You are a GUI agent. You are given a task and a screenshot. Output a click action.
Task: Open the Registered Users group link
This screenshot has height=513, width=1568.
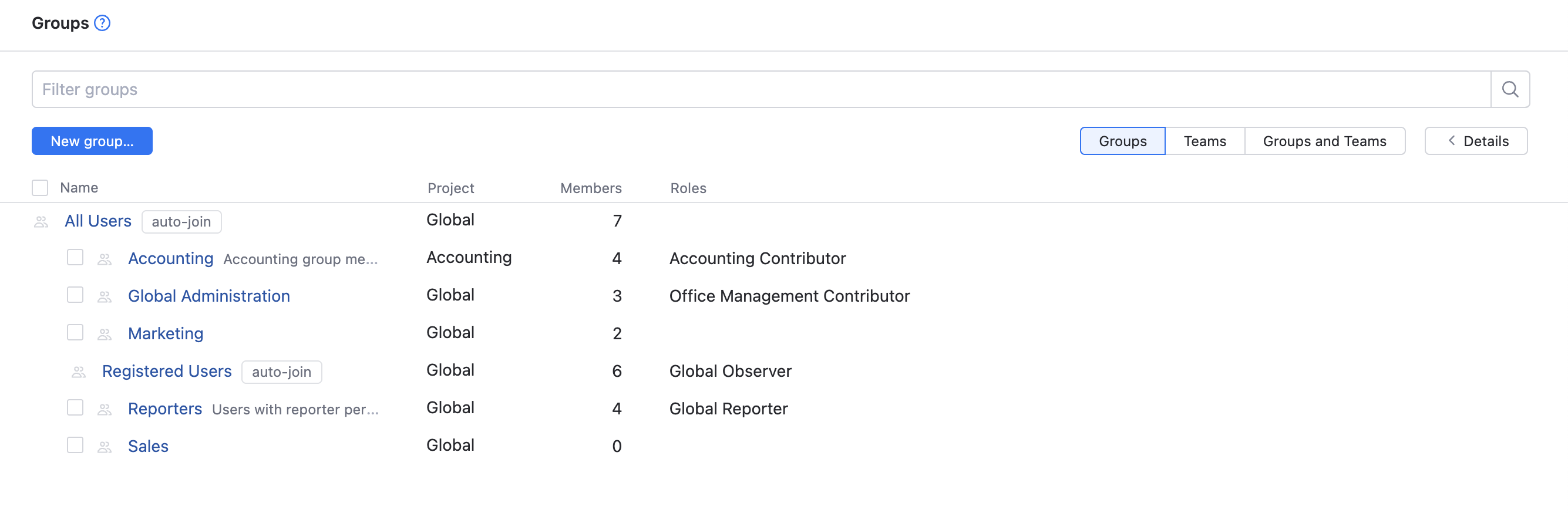167,371
